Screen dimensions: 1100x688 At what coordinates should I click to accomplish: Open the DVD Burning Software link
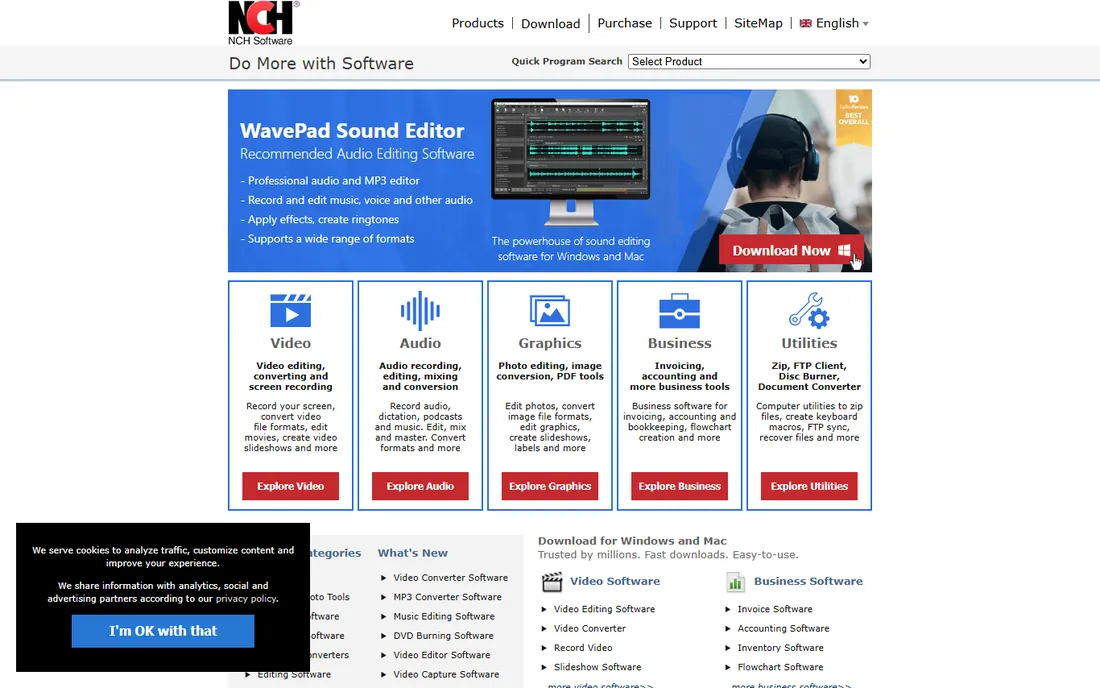[443, 636]
